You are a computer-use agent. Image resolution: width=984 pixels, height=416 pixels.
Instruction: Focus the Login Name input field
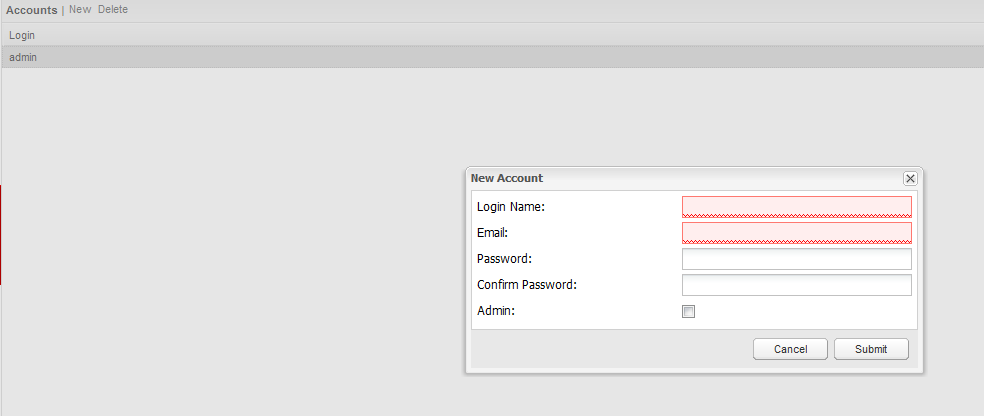796,207
